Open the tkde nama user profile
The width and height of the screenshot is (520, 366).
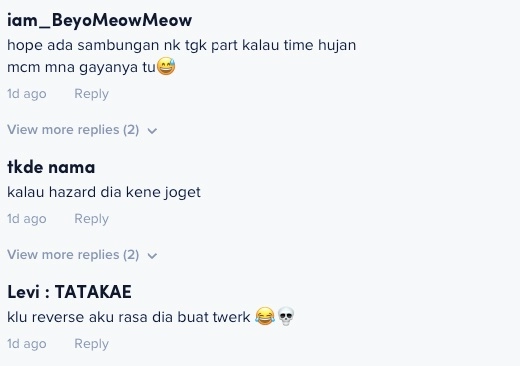pos(51,167)
